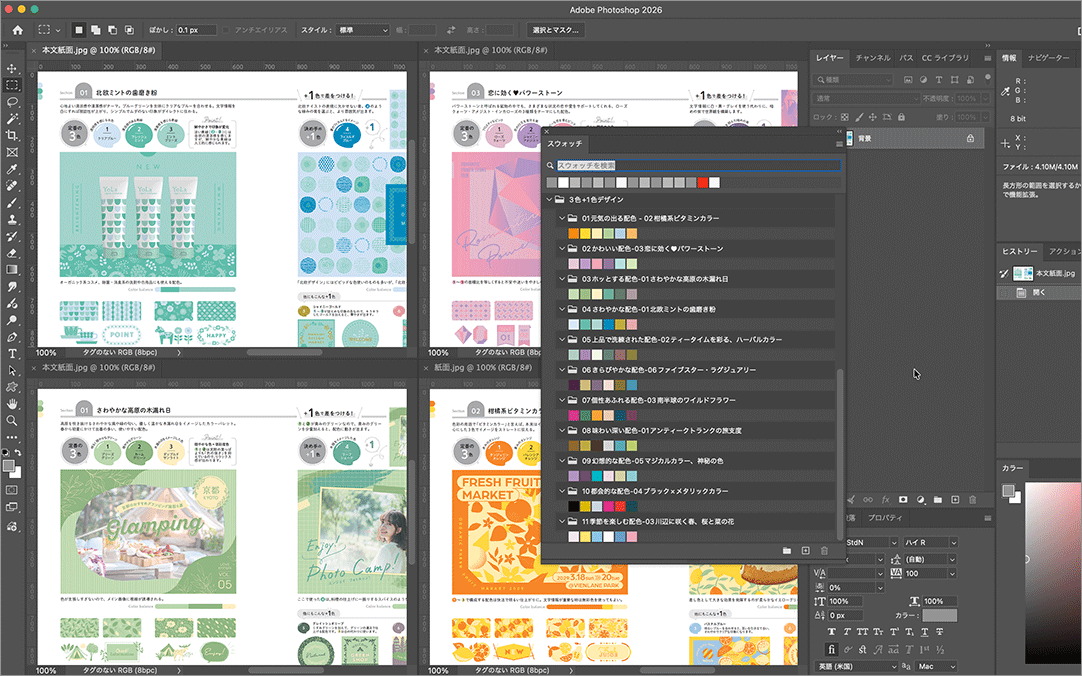The height and width of the screenshot is (676, 1082).
Task: Click the add layer style fx icon
Action: click(885, 499)
